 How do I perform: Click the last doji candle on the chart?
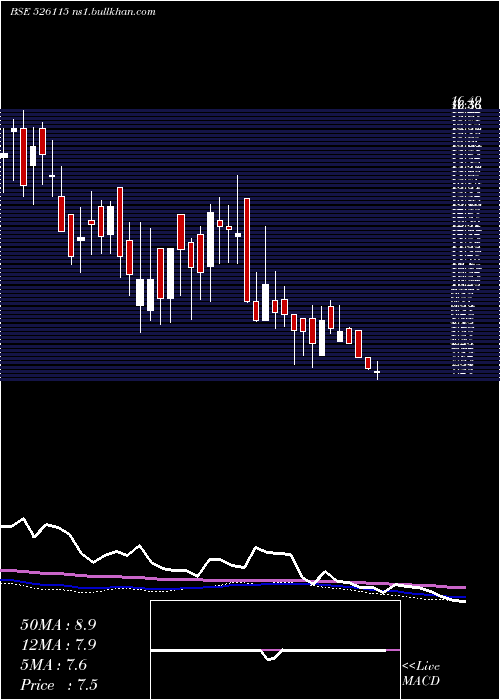click(377, 371)
